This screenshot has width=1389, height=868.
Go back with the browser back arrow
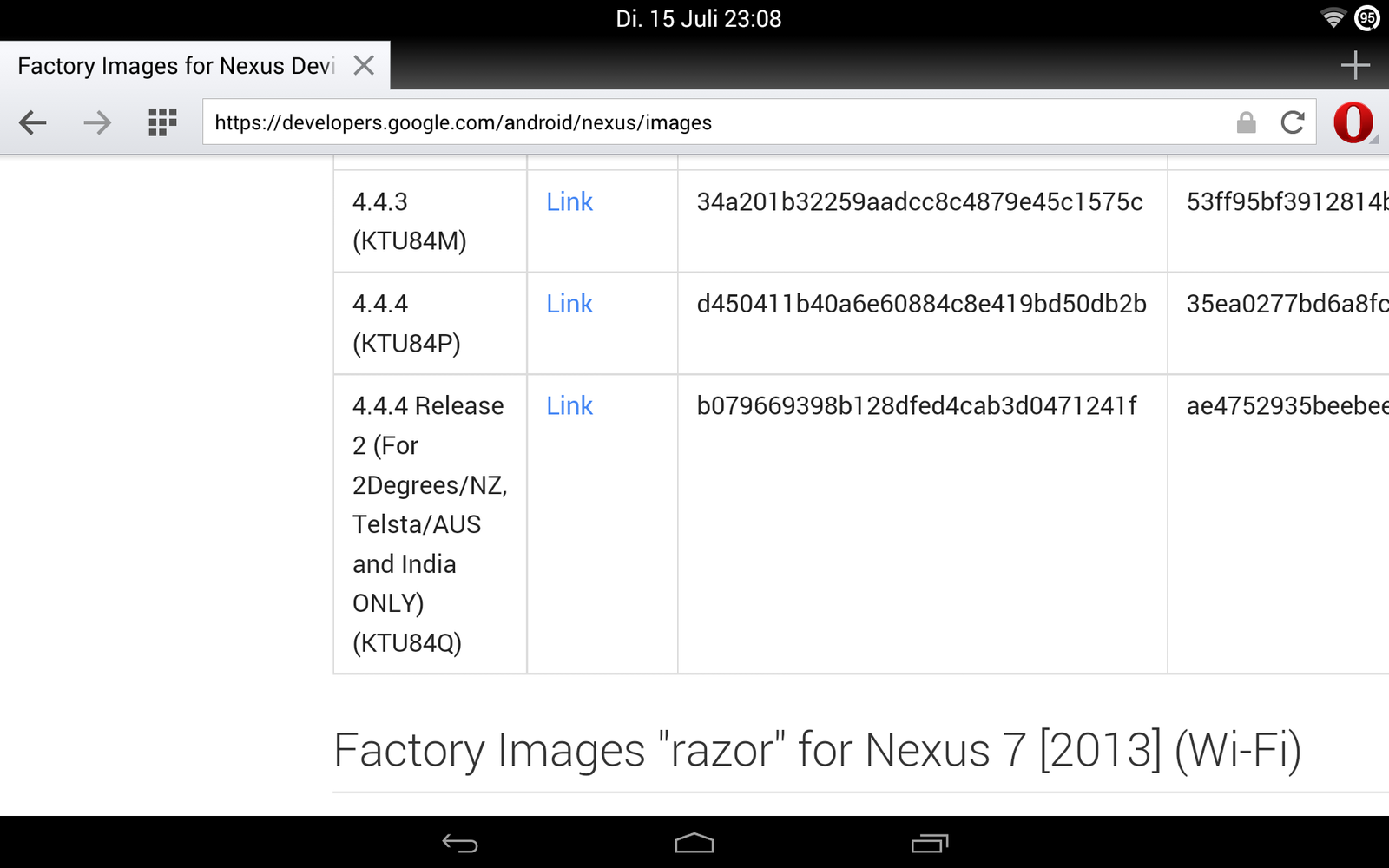tap(33, 122)
